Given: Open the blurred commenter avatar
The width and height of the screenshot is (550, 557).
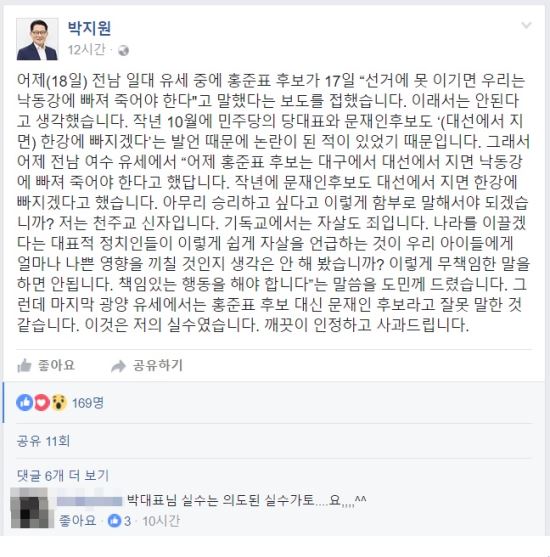Looking at the screenshot, I should click(x=30, y=508).
